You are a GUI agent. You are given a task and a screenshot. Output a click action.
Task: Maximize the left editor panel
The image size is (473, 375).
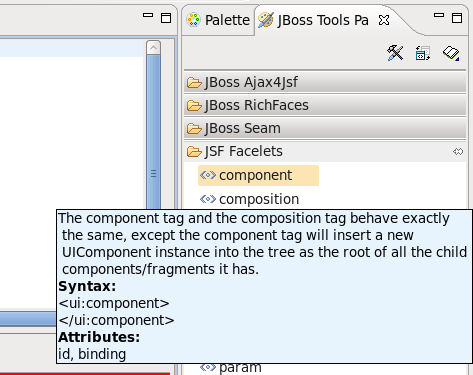coord(166,18)
